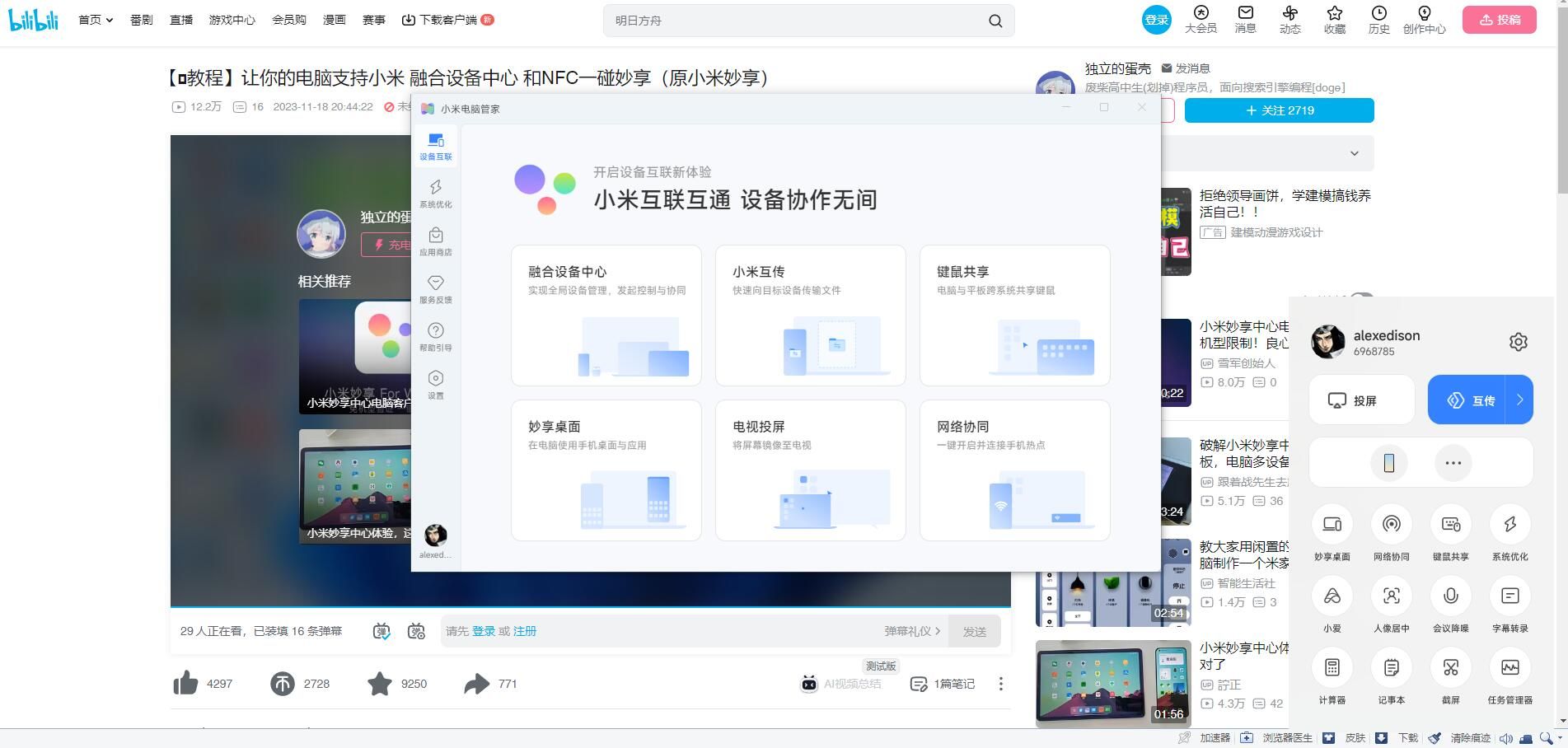Screen dimensions: 1568x748
Task: Toggle the danmaku display switch
Action: tap(381, 631)
